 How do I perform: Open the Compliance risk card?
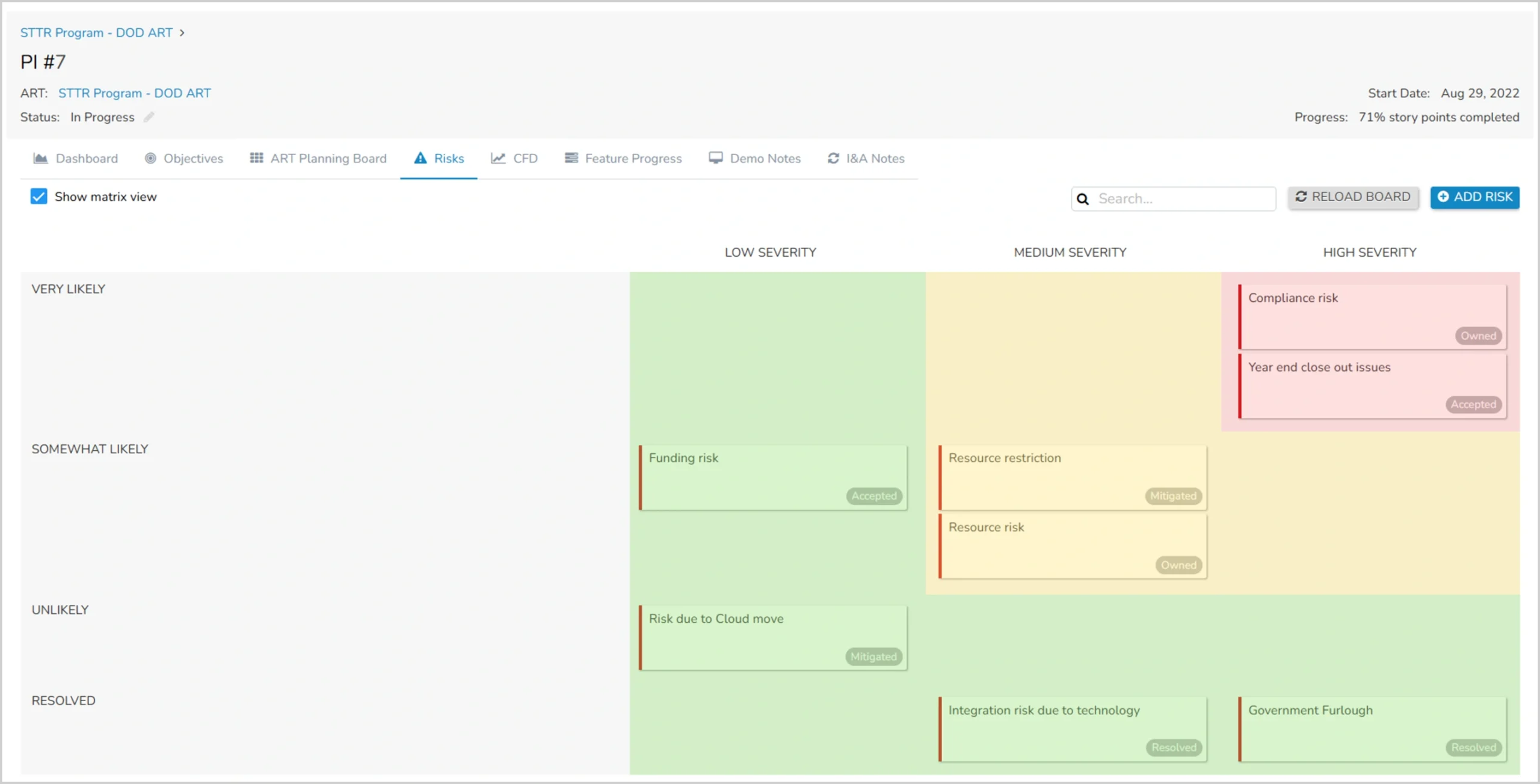coord(1372,316)
